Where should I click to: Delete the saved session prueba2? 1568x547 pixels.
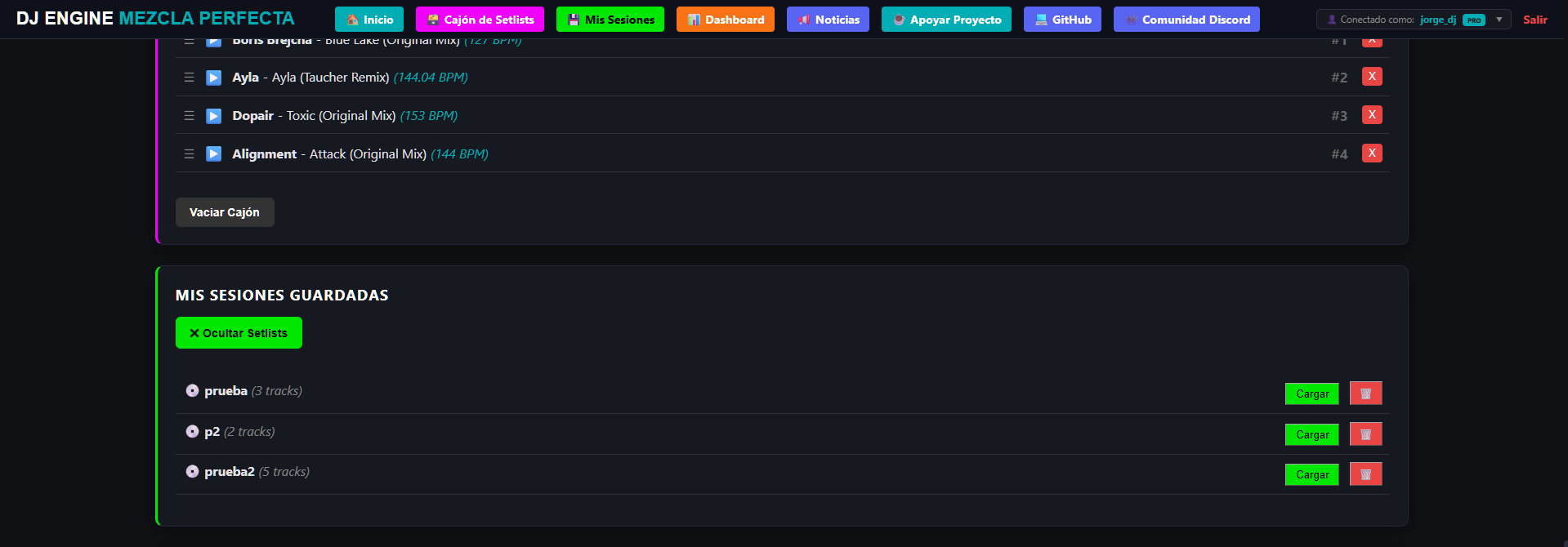pyautogui.click(x=1365, y=474)
